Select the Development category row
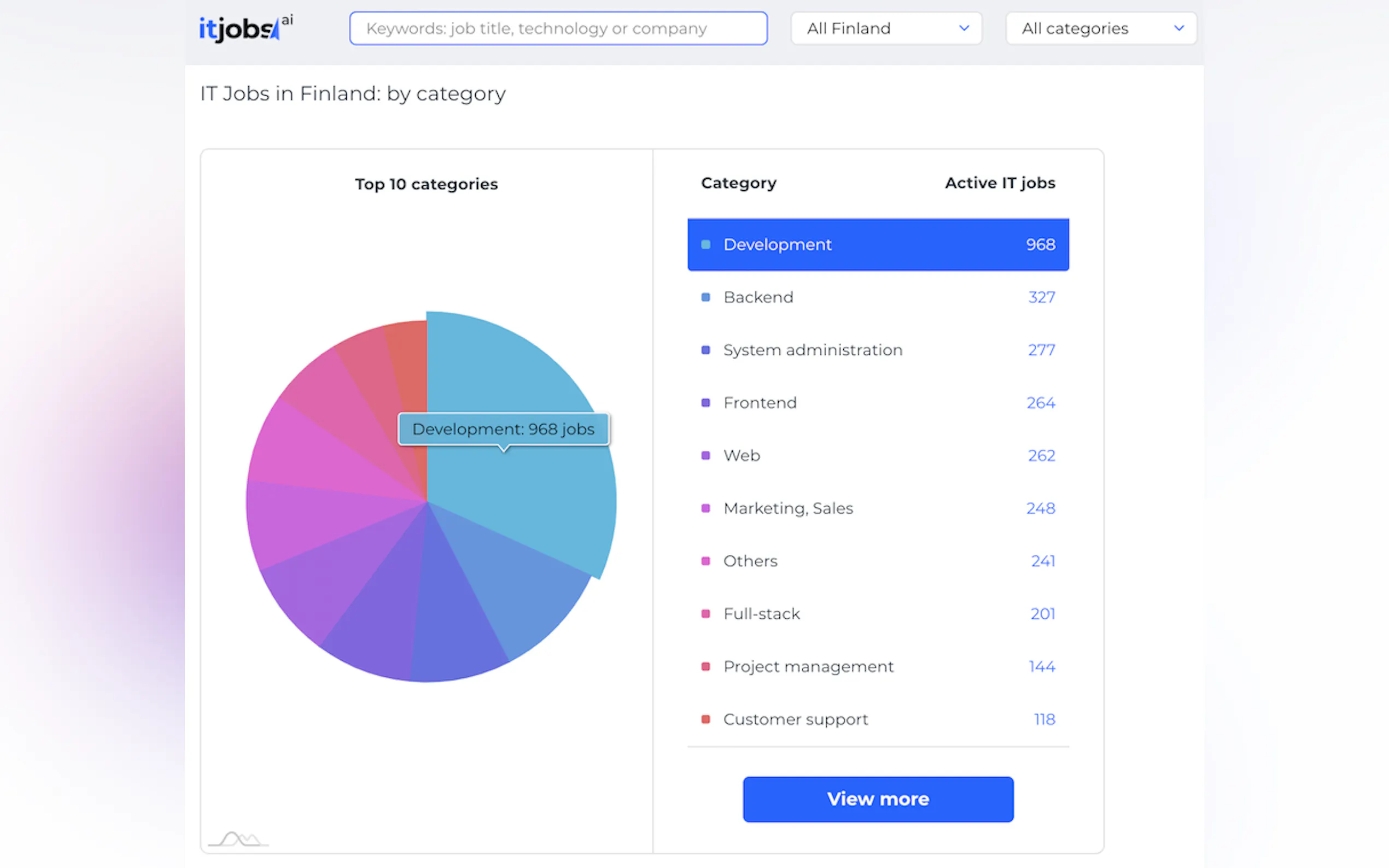This screenshot has height=868, width=1389. point(878,244)
